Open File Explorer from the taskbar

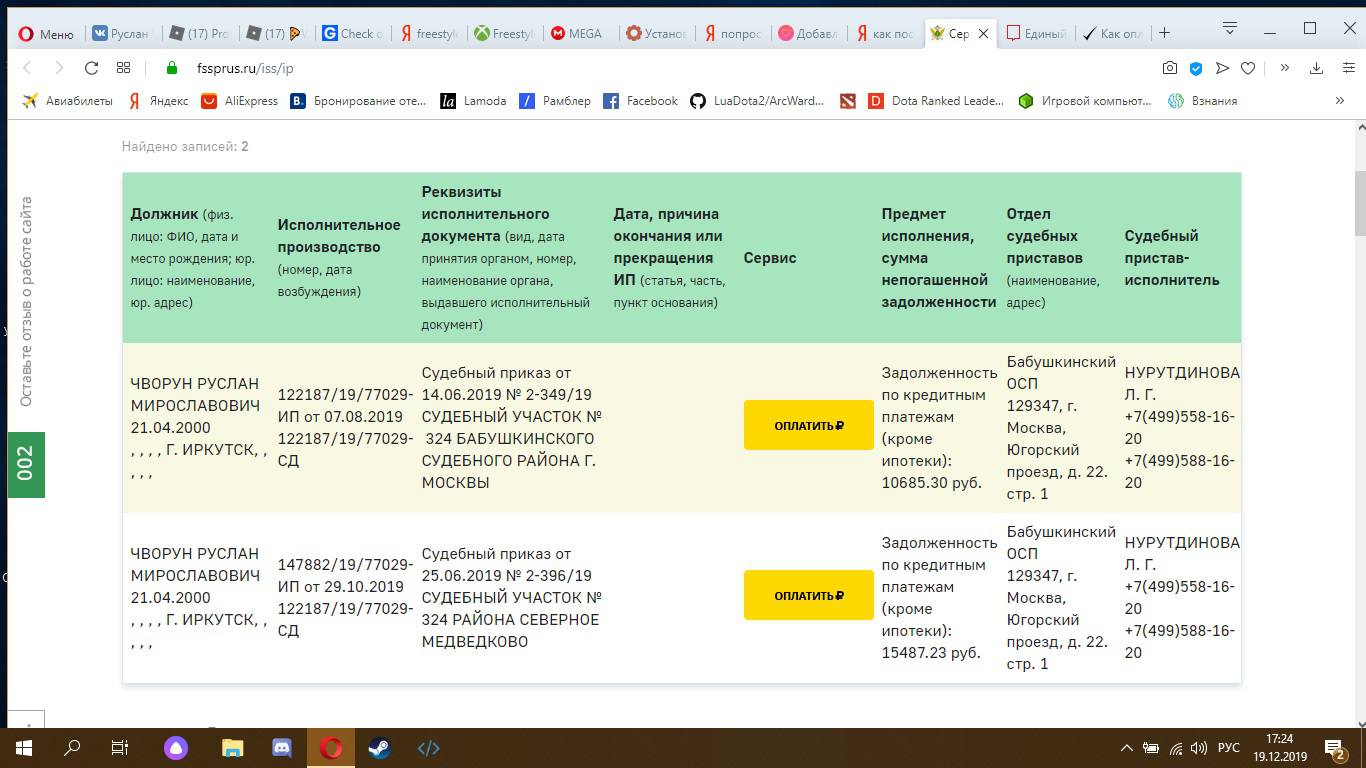(x=232, y=748)
